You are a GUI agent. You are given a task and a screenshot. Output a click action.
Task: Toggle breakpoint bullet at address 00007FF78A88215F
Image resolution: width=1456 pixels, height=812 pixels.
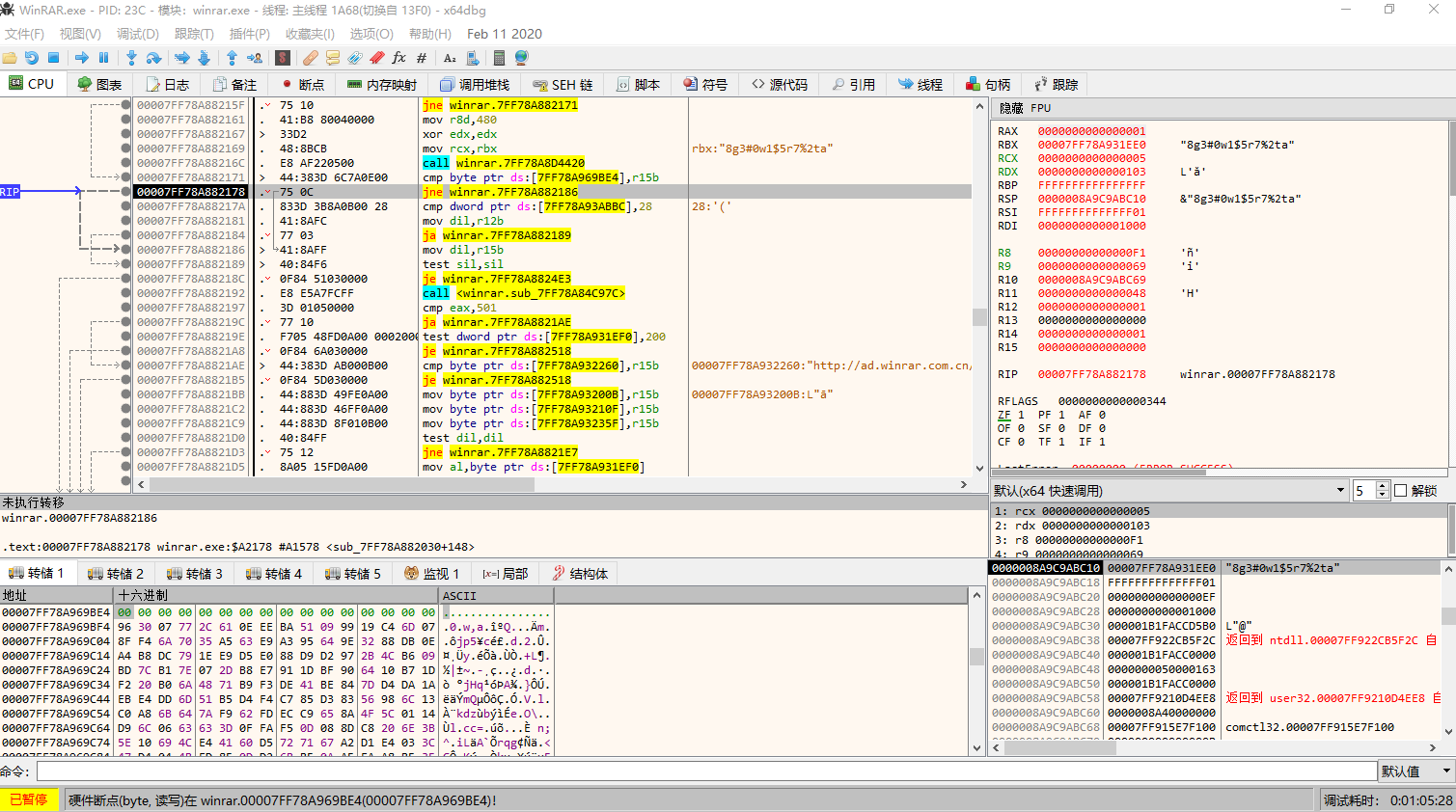click(x=125, y=105)
